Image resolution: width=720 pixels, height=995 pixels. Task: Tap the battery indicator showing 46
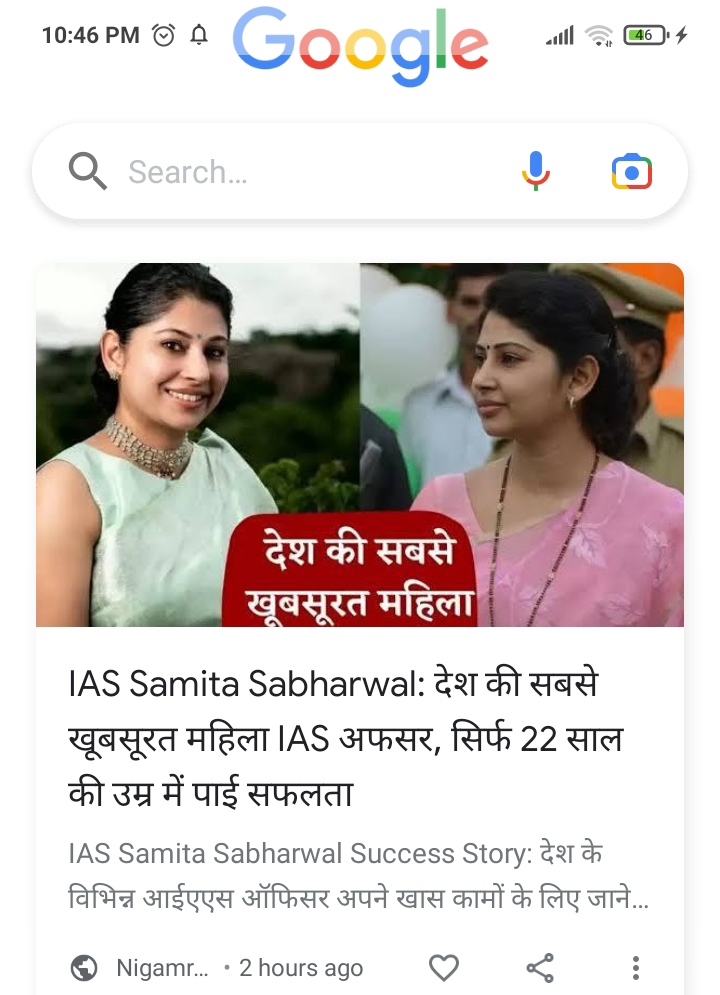click(x=646, y=35)
